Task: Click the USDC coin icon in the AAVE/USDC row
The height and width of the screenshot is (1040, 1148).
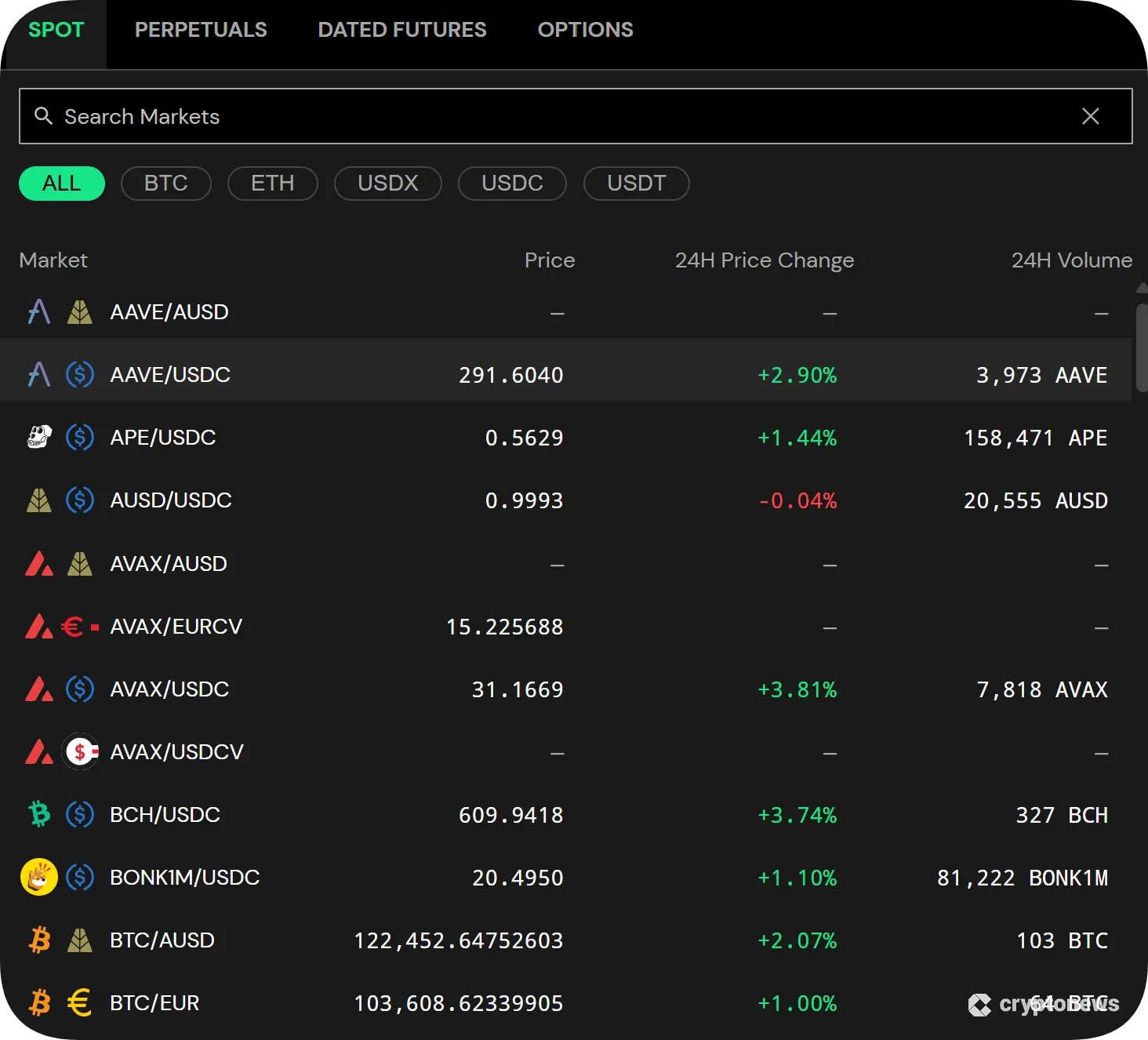Action: click(80, 375)
